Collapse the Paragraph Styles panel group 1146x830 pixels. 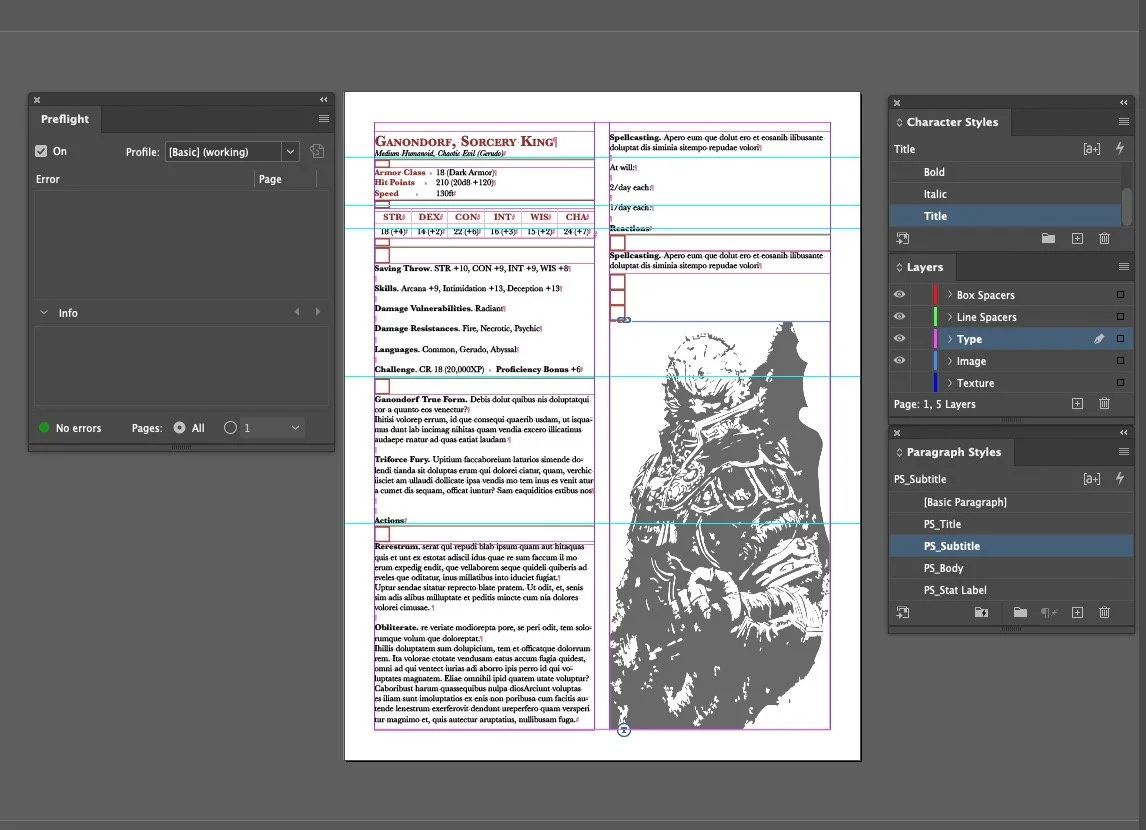coord(1124,433)
